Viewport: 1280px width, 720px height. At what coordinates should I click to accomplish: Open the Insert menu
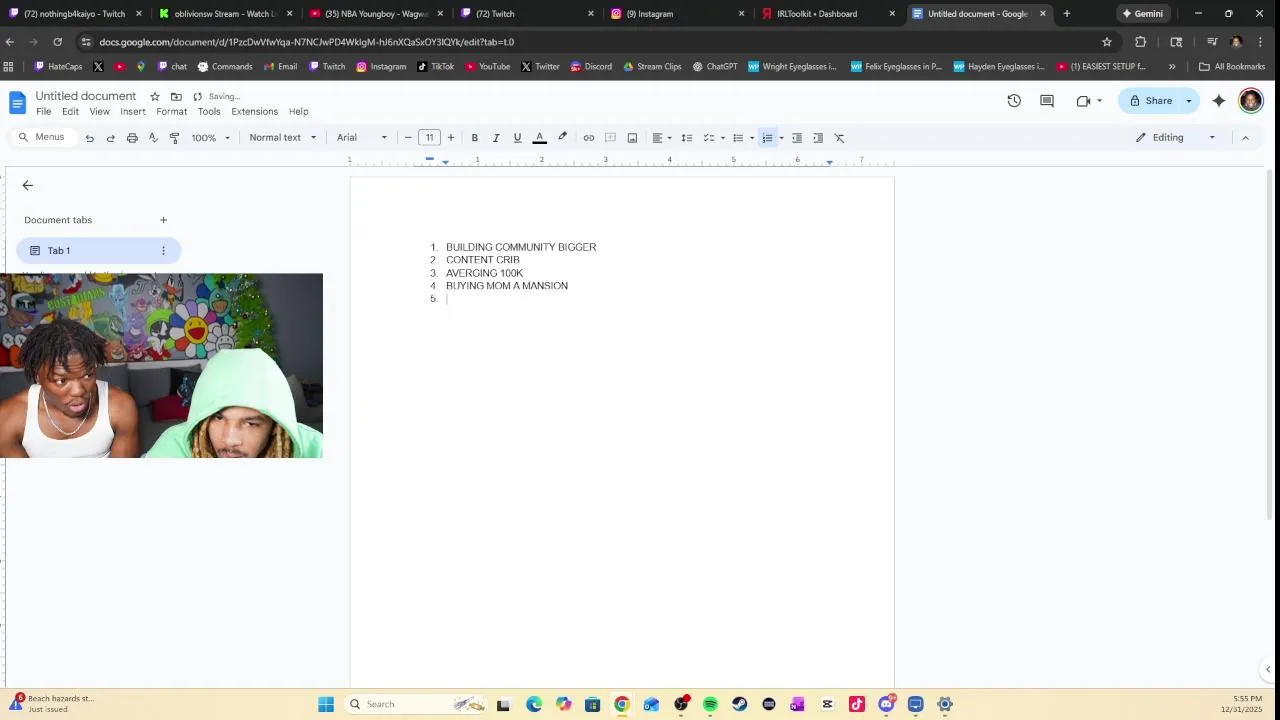point(133,111)
